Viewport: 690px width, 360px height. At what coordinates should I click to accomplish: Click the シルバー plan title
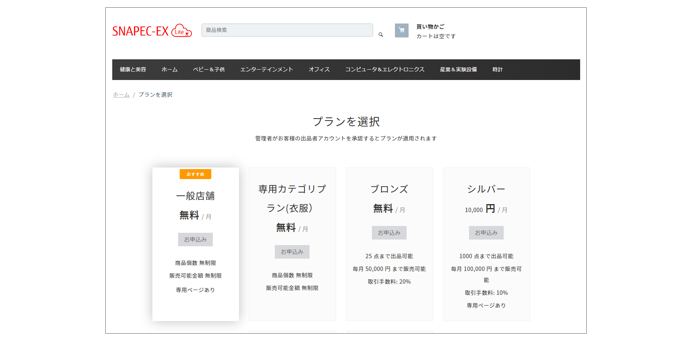pos(486,189)
